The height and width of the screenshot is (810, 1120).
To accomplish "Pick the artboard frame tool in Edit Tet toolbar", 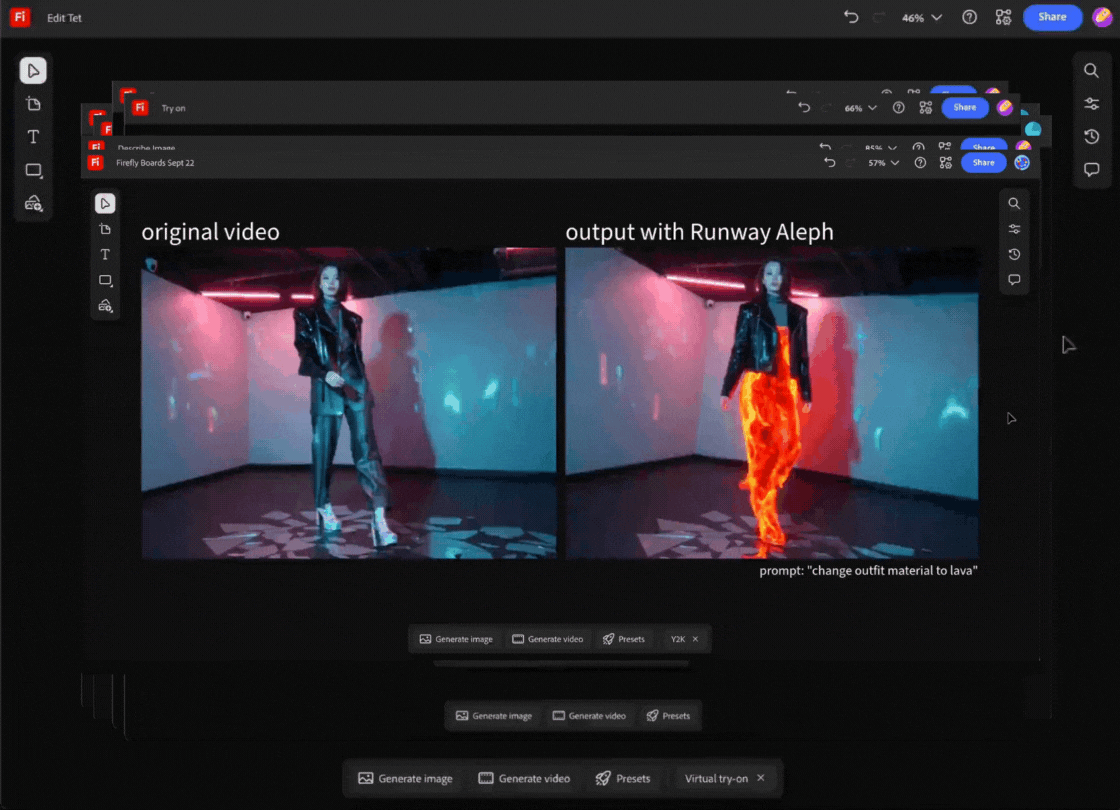I will coord(33,104).
